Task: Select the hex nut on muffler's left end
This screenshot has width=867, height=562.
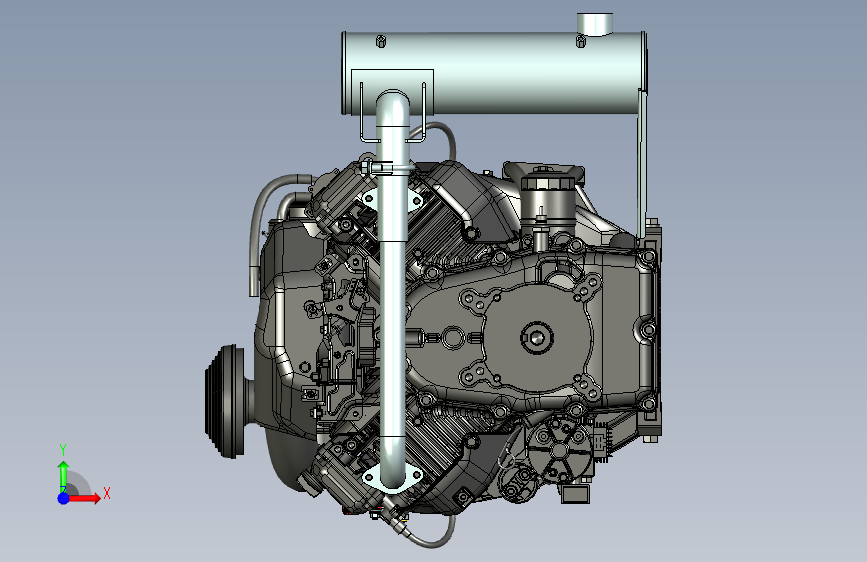Action: coord(380,41)
